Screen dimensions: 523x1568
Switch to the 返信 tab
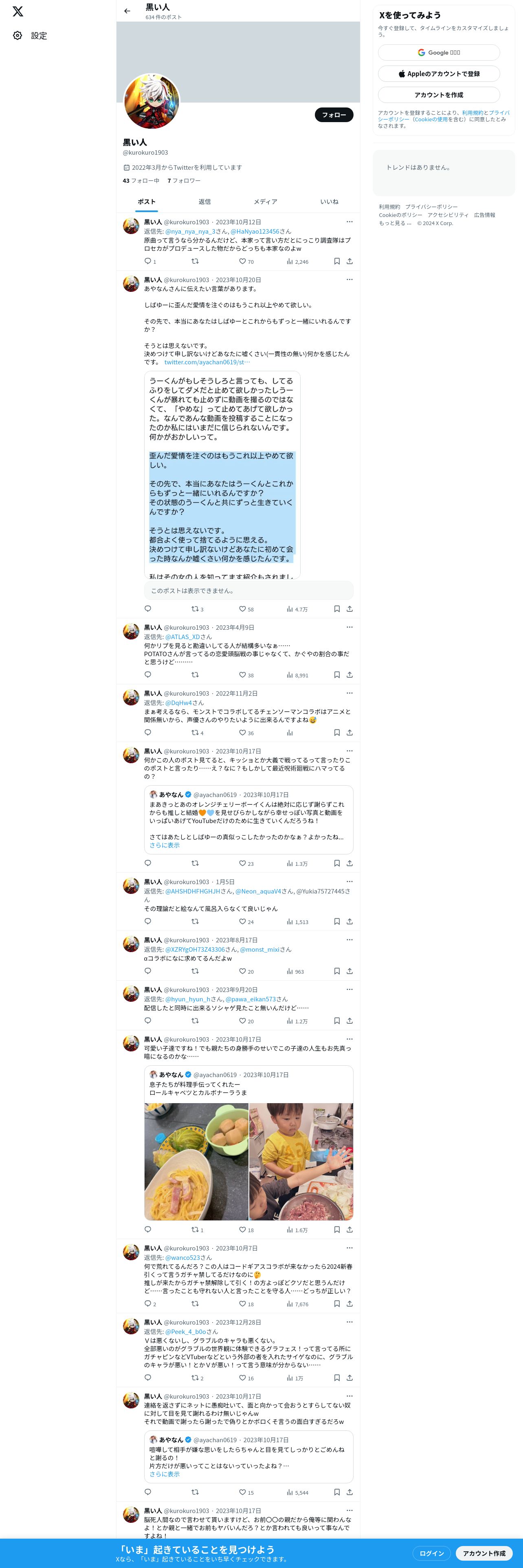[x=204, y=201]
